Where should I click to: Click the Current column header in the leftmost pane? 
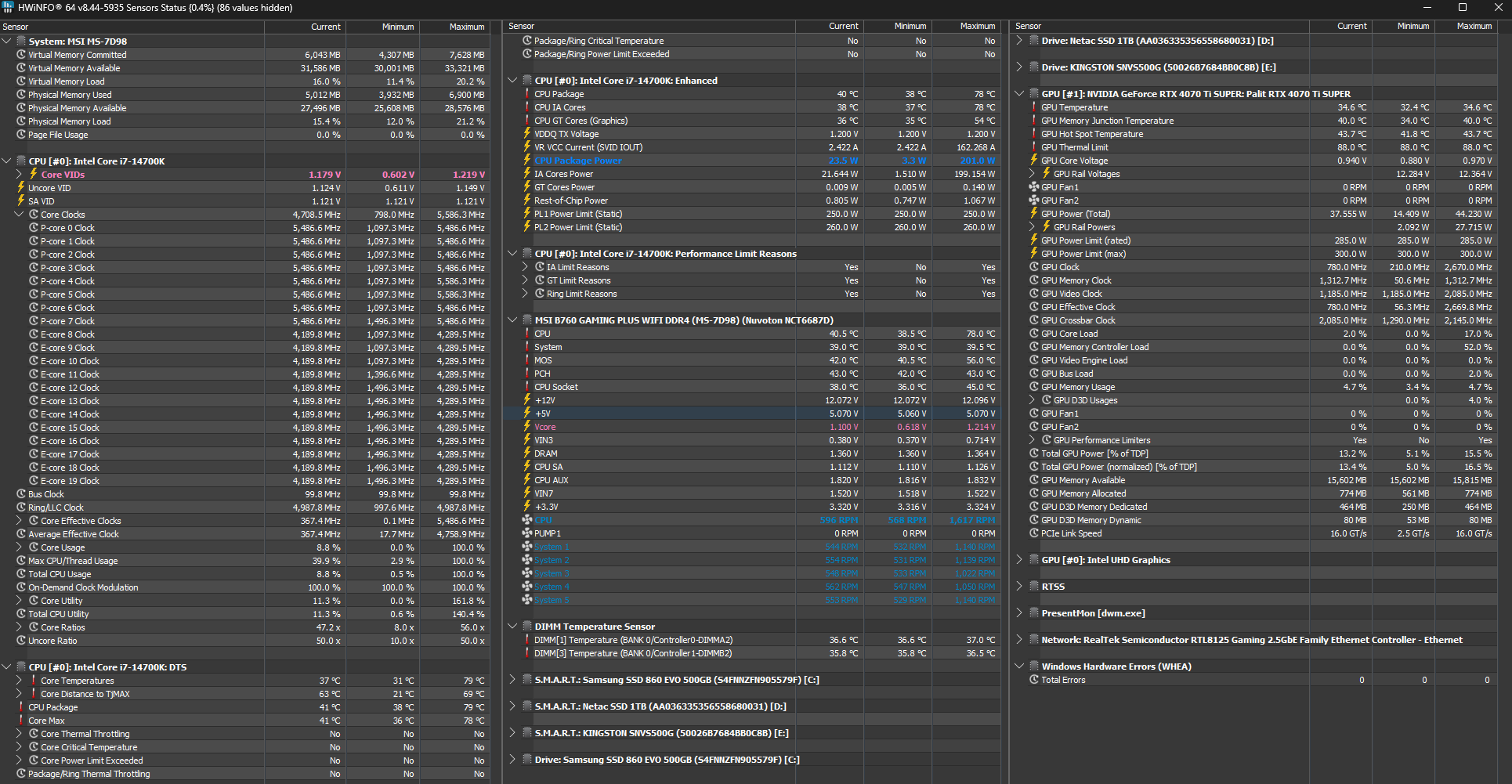point(306,27)
